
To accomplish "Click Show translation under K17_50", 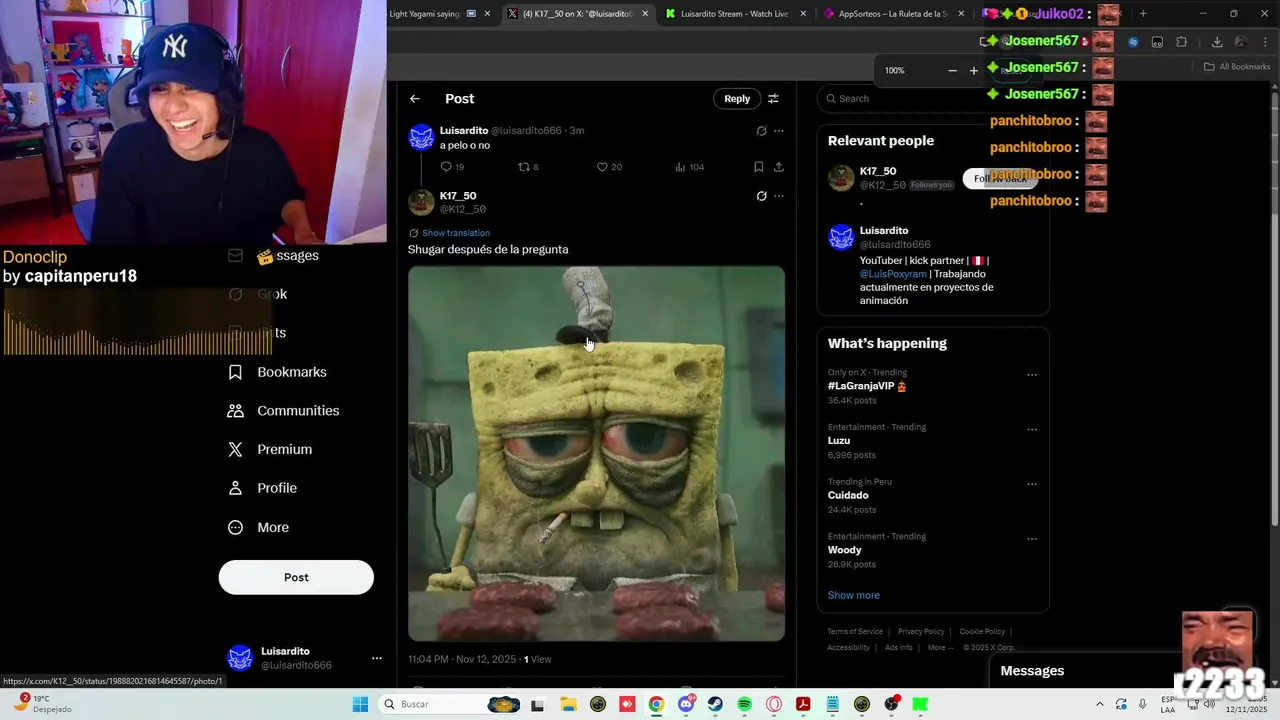I will (x=456, y=233).
